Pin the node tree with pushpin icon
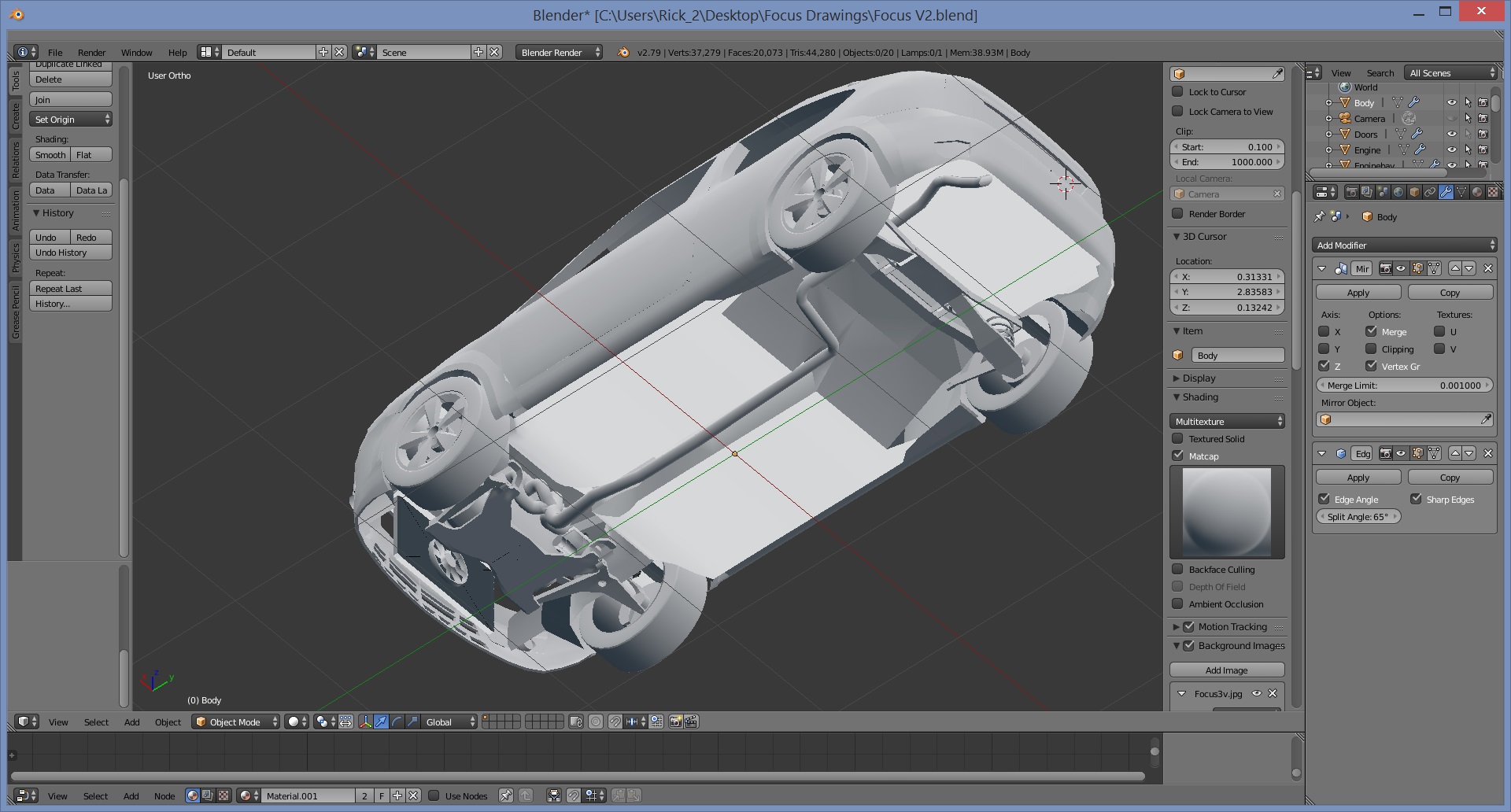Image resolution: width=1511 pixels, height=812 pixels. coord(506,795)
